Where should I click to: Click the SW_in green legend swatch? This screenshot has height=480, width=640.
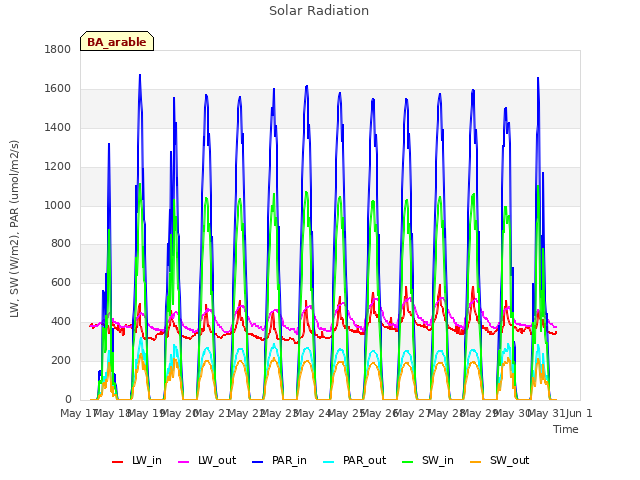pyautogui.click(x=407, y=462)
